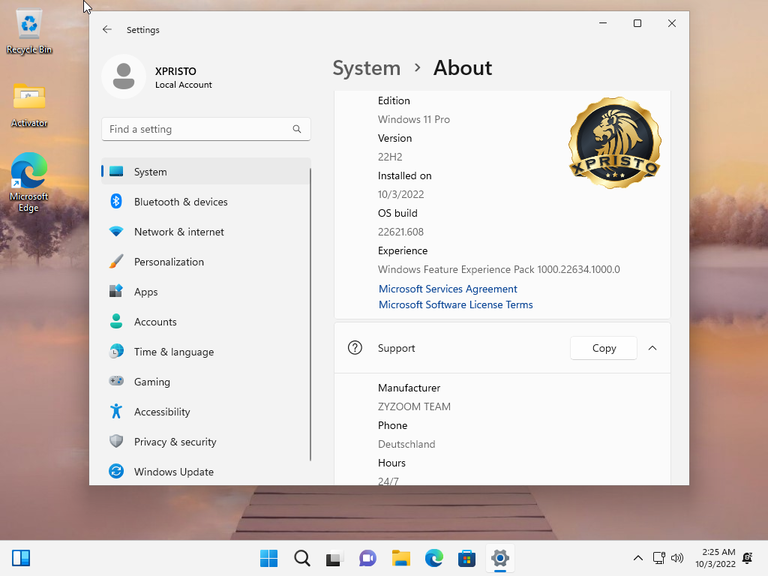The image size is (768, 576).
Task: Select the ZYZOOM TEAM manufacturer text
Action: pyautogui.click(x=414, y=407)
